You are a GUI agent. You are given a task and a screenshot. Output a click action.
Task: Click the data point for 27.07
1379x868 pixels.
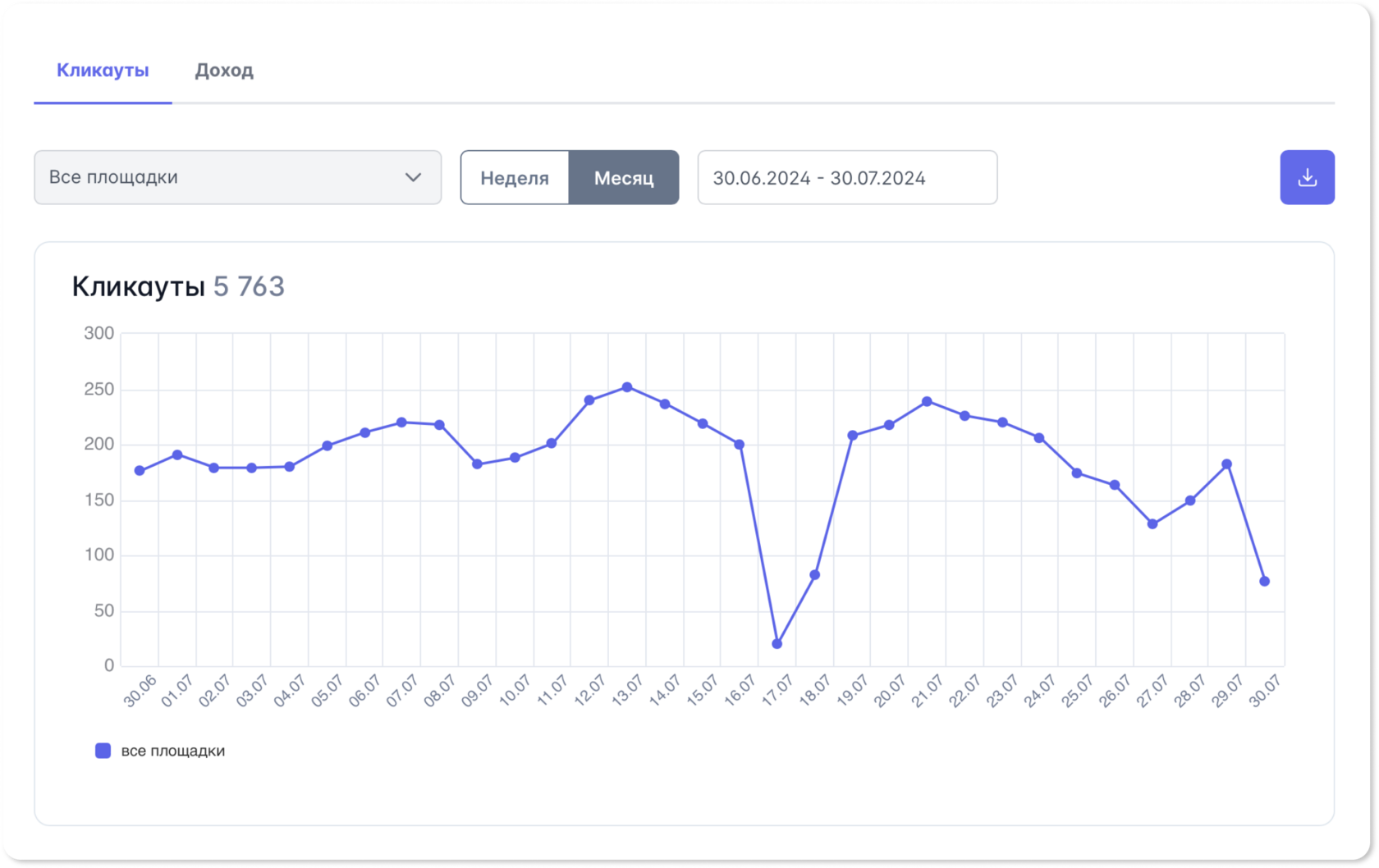(x=1152, y=524)
